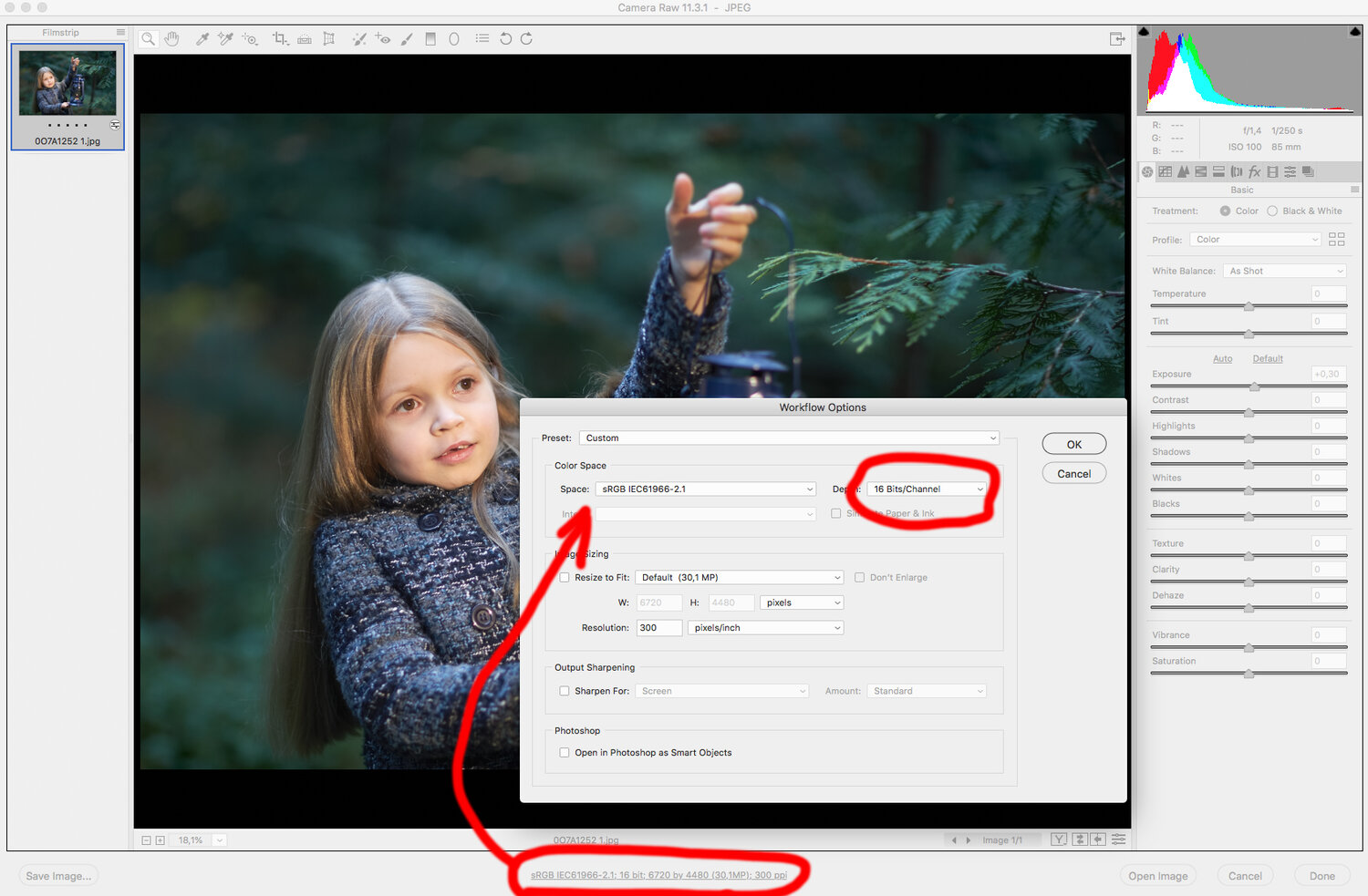Screen dimensions: 1368x896
Task: Open the Calibration panel tab
Action: (x=1272, y=171)
